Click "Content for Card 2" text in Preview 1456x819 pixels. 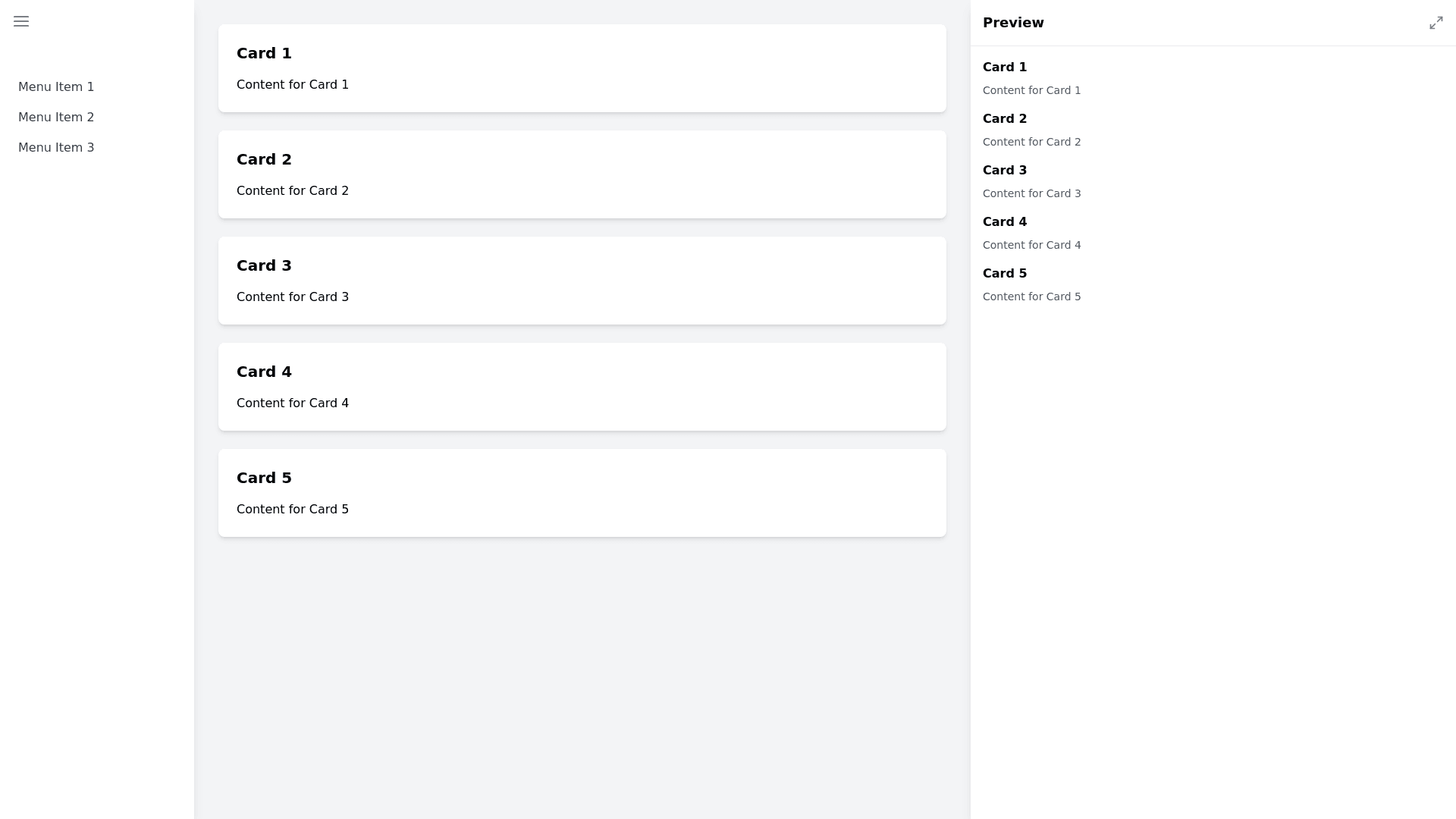[x=1031, y=142]
